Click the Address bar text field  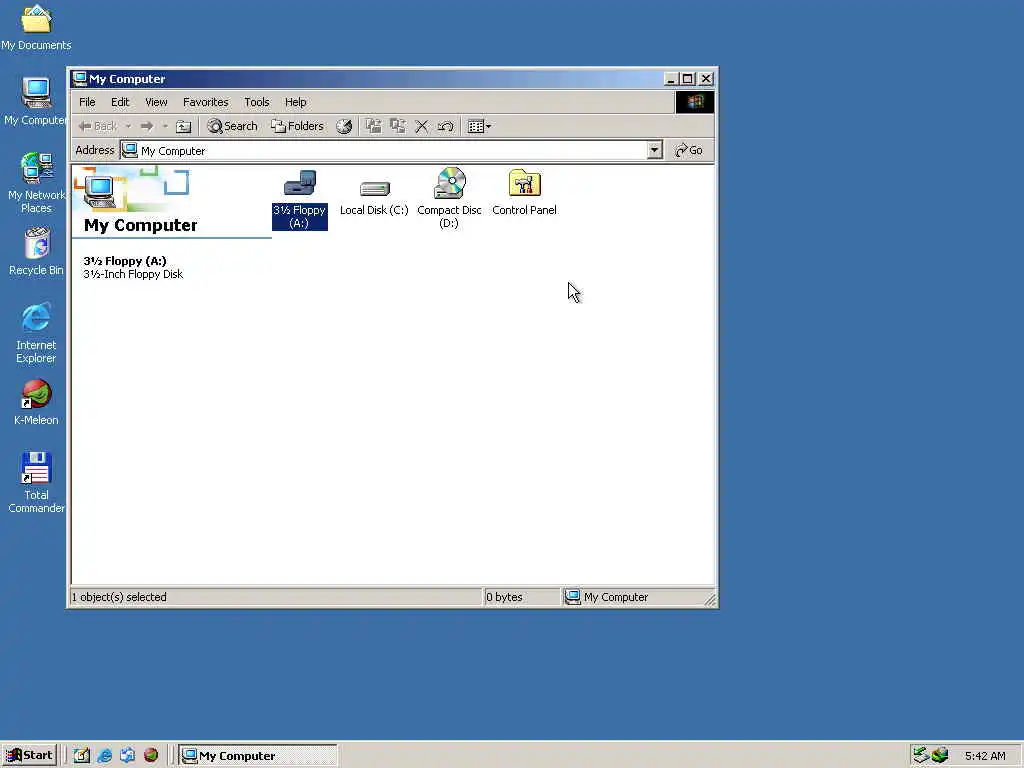(384, 151)
